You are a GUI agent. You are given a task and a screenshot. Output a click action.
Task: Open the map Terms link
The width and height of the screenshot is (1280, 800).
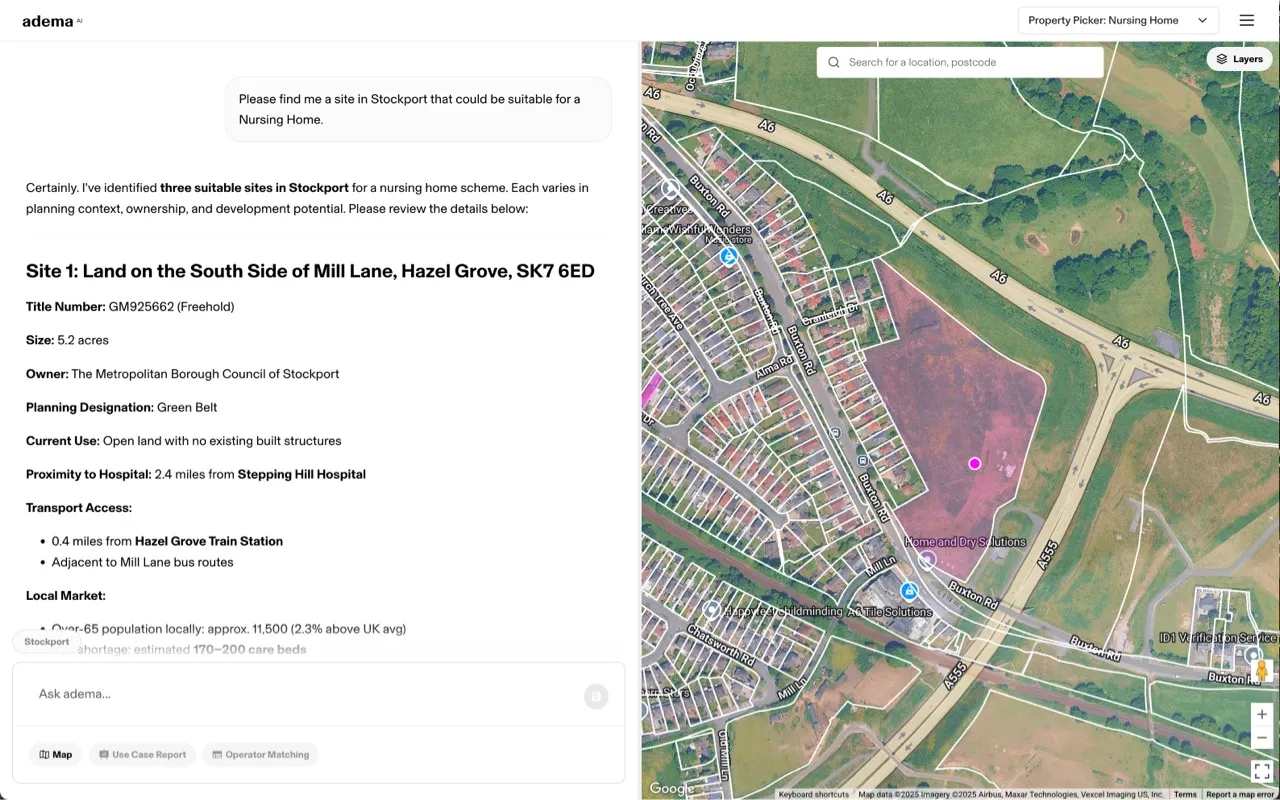coord(1184,794)
